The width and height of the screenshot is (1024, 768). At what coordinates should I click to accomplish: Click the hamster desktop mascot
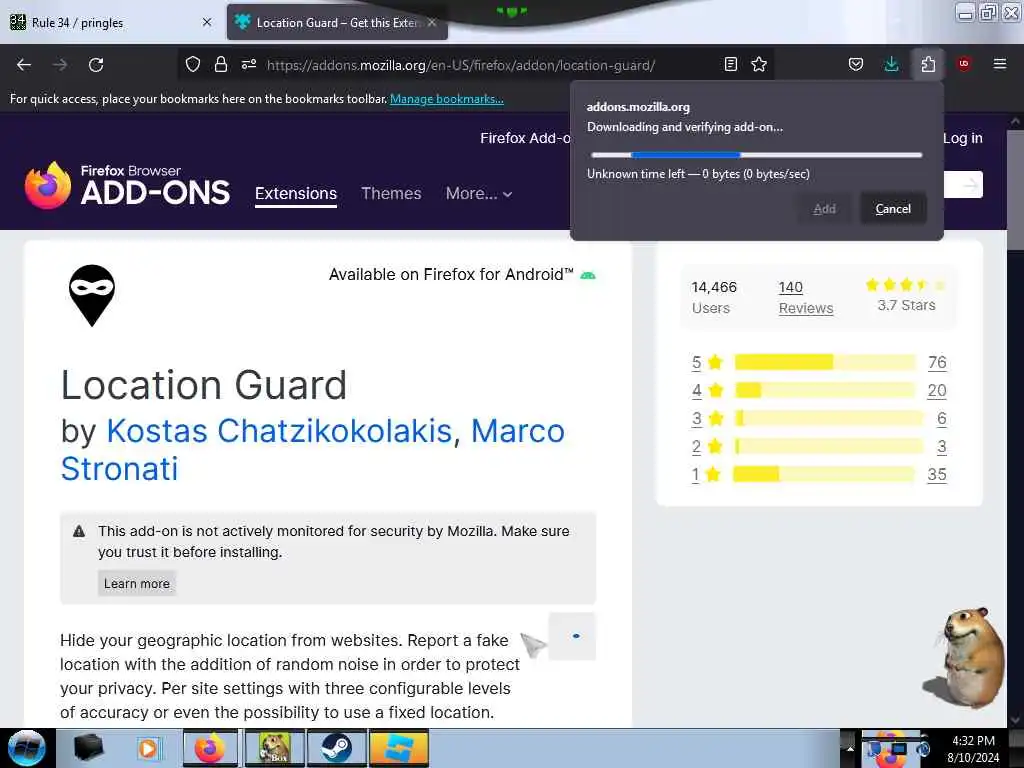pos(965,658)
